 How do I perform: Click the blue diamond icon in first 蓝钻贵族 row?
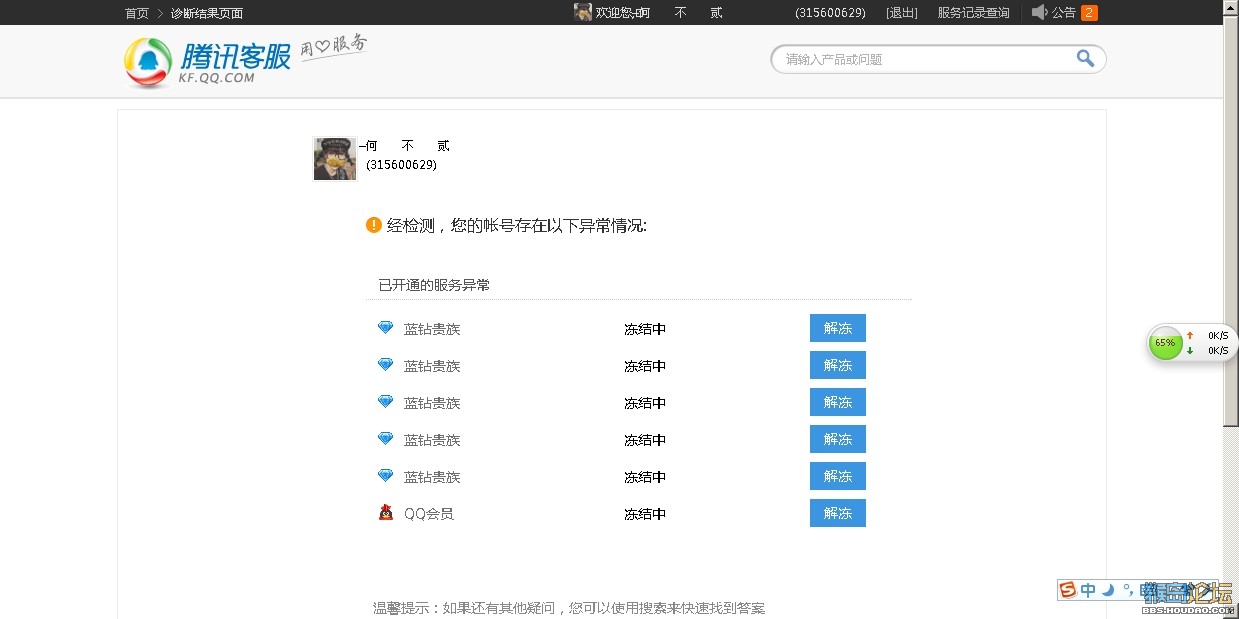coord(386,328)
